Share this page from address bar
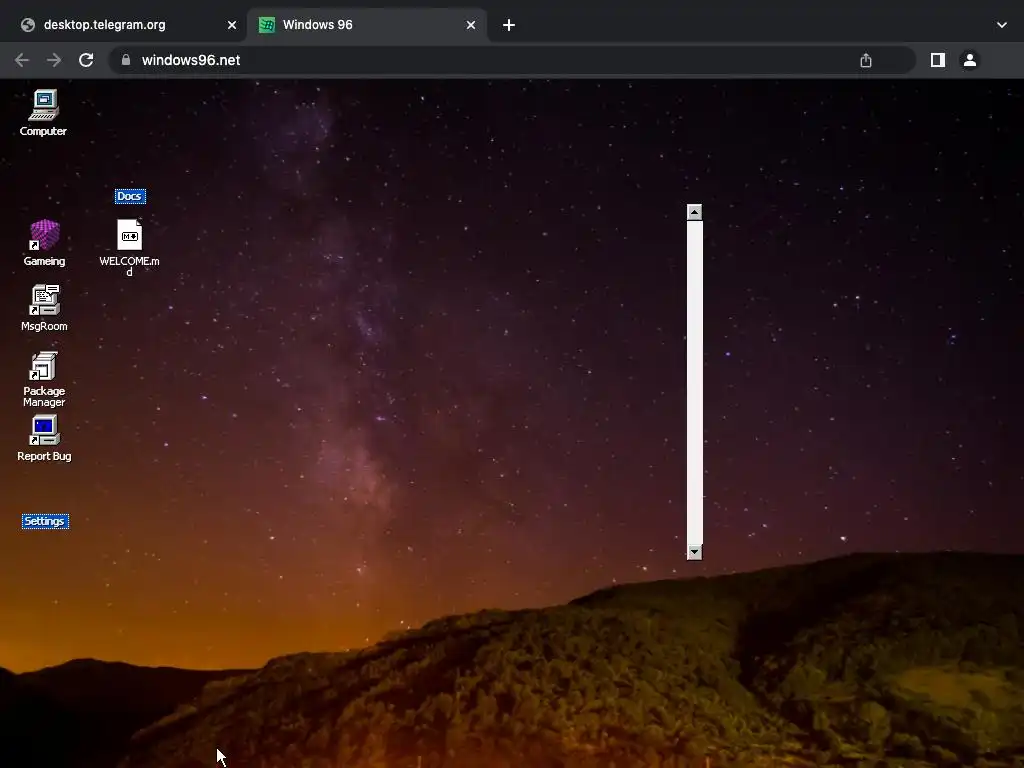Screen dimensions: 1024x768 click(866, 60)
